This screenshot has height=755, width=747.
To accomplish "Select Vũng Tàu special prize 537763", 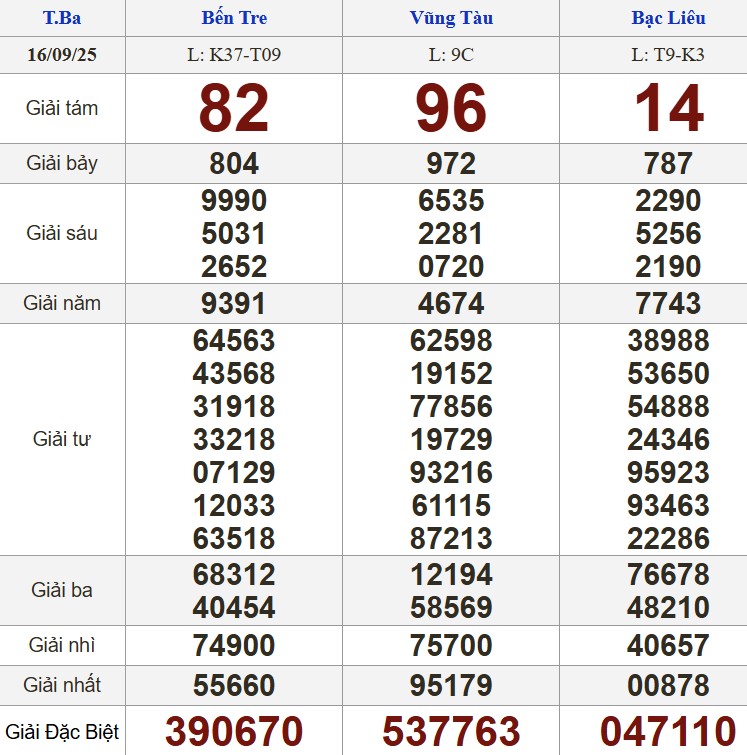I will (x=451, y=731).
